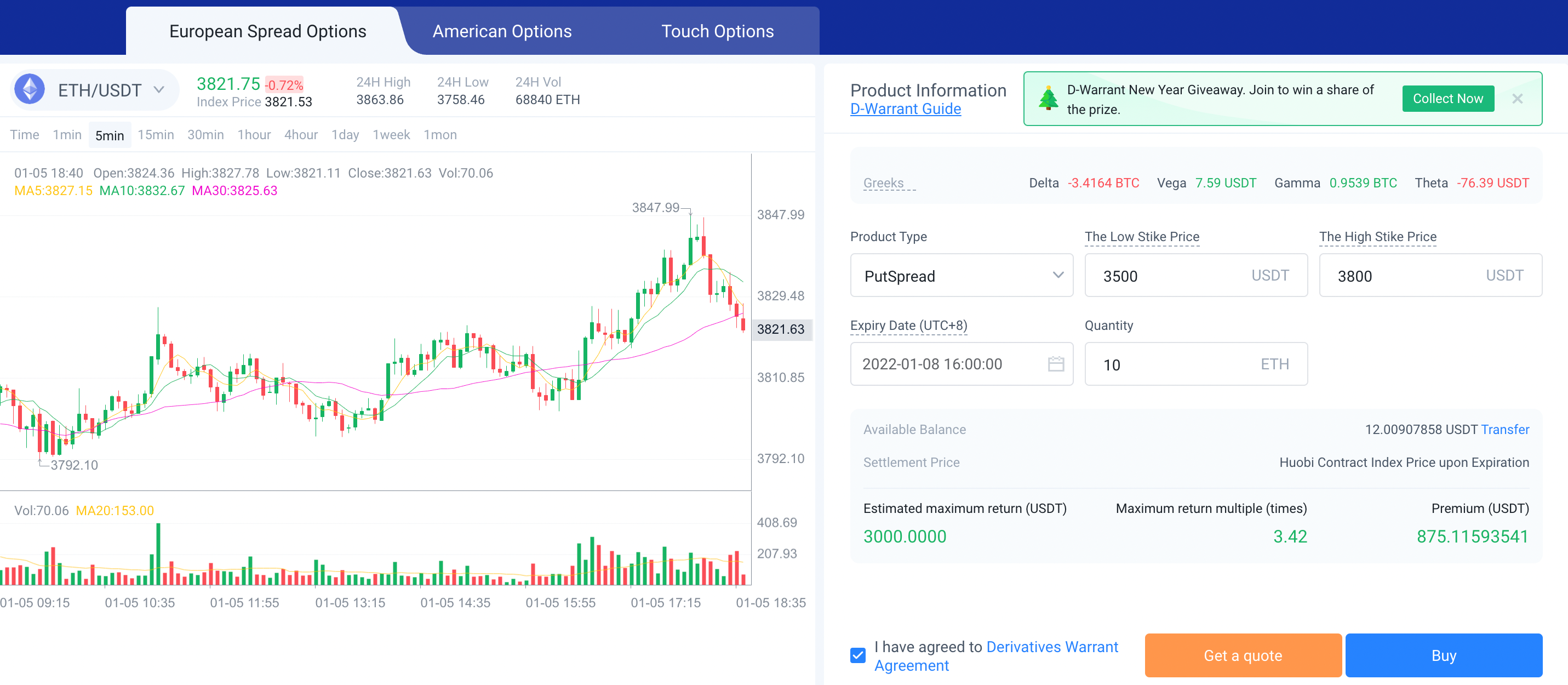The height and width of the screenshot is (685, 1568).
Task: Open the expiry date calendar icon
Action: click(x=1056, y=364)
